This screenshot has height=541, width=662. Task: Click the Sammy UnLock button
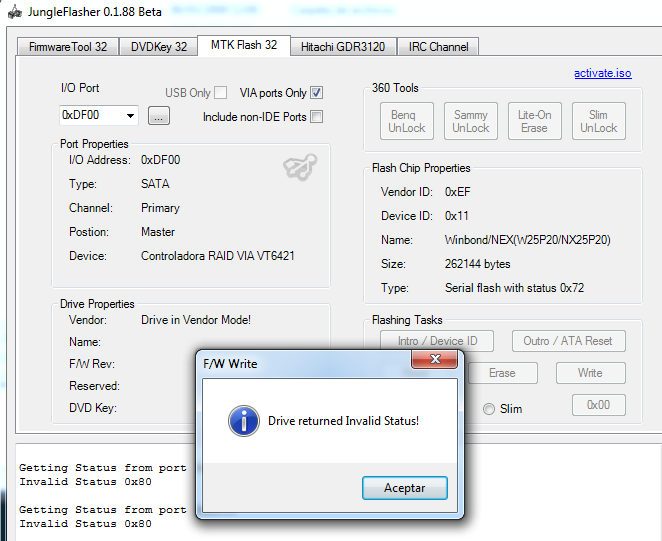[x=471, y=121]
